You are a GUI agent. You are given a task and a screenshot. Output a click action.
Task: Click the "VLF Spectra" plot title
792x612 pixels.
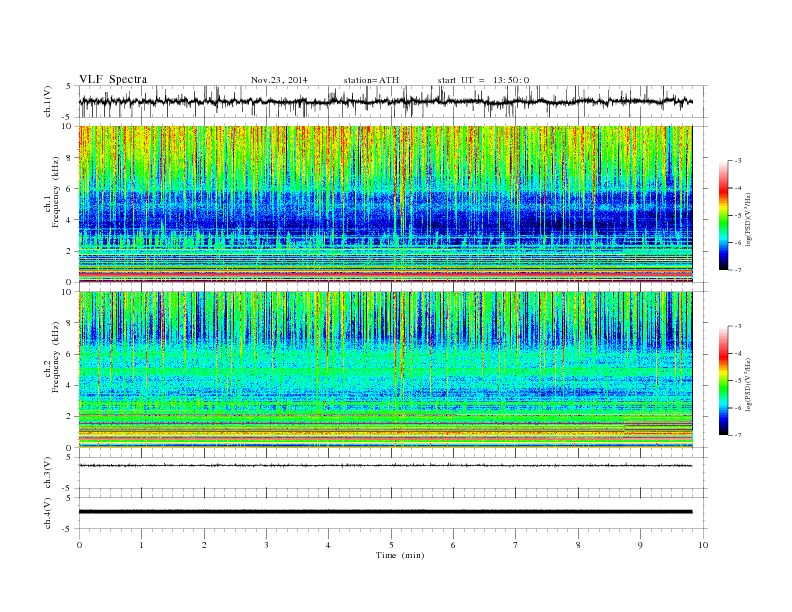tap(113, 79)
